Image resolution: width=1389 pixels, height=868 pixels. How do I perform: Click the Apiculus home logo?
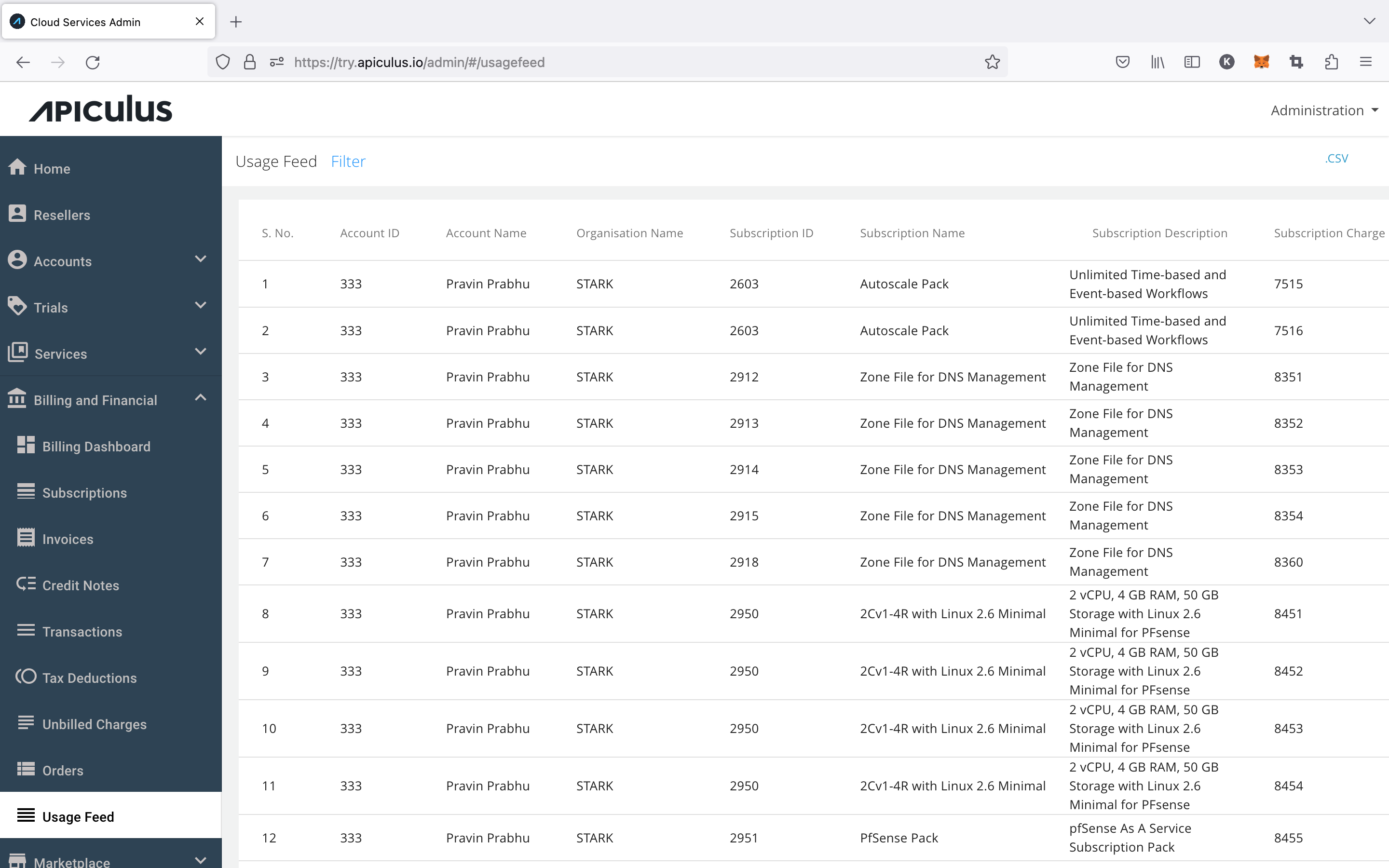99,110
